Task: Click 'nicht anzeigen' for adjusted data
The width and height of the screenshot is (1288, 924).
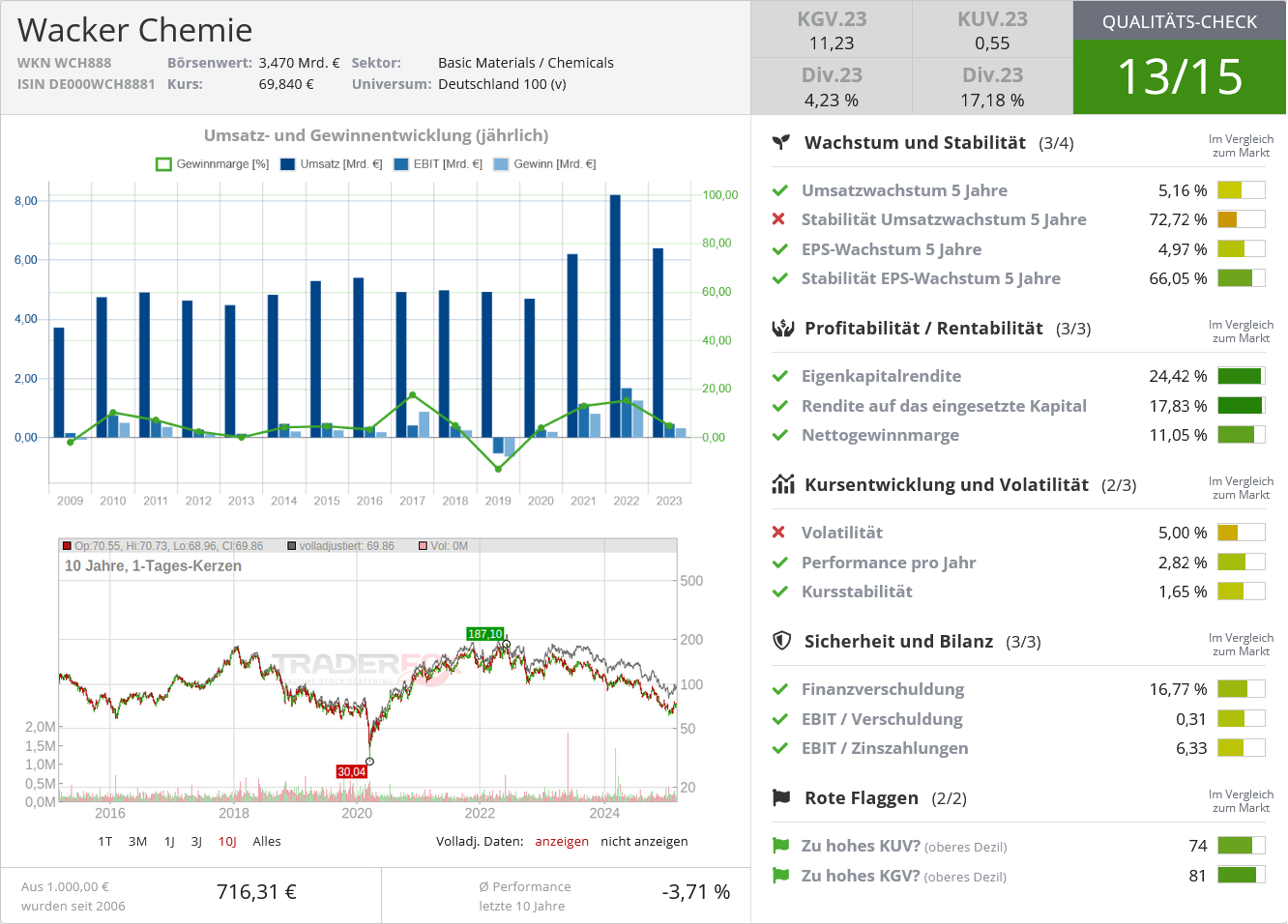Action: [644, 842]
